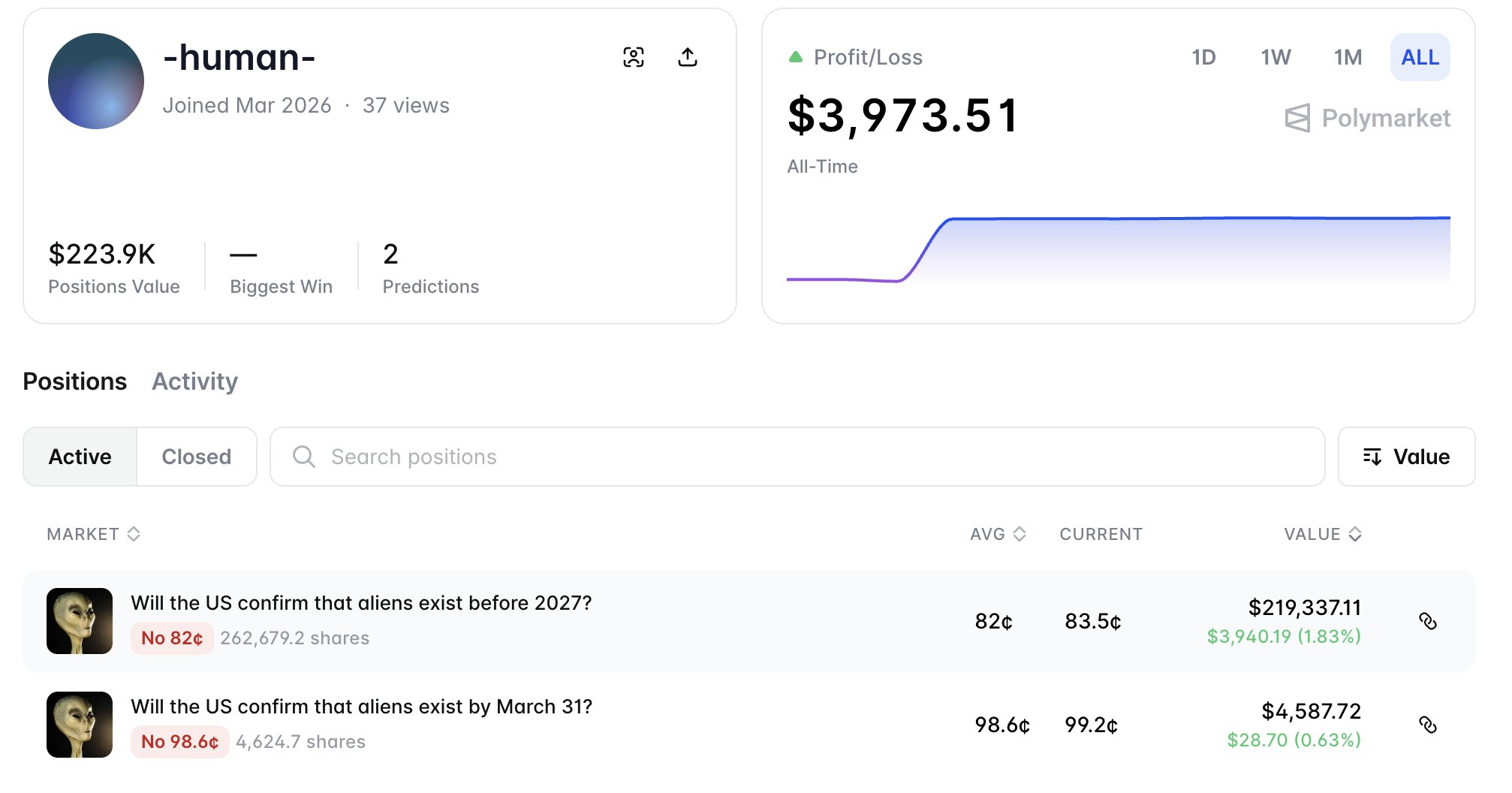
Task: Click the green Profit/Loss triangle indicator
Action: point(796,57)
